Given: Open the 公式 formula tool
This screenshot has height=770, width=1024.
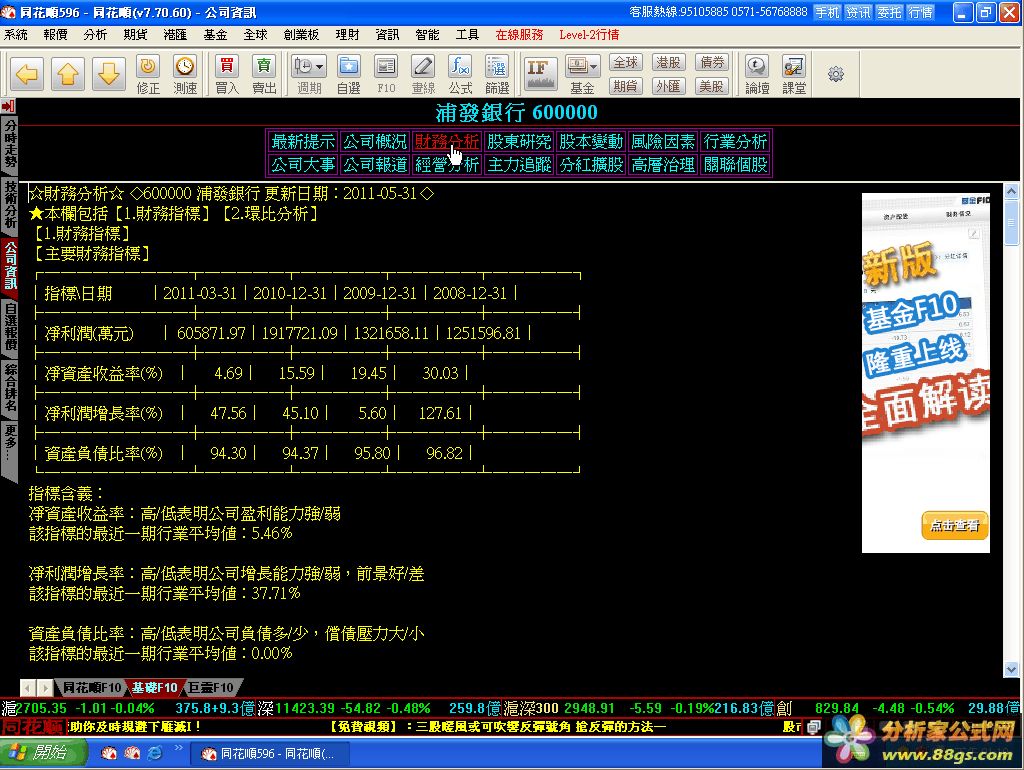Looking at the screenshot, I should click(460, 74).
